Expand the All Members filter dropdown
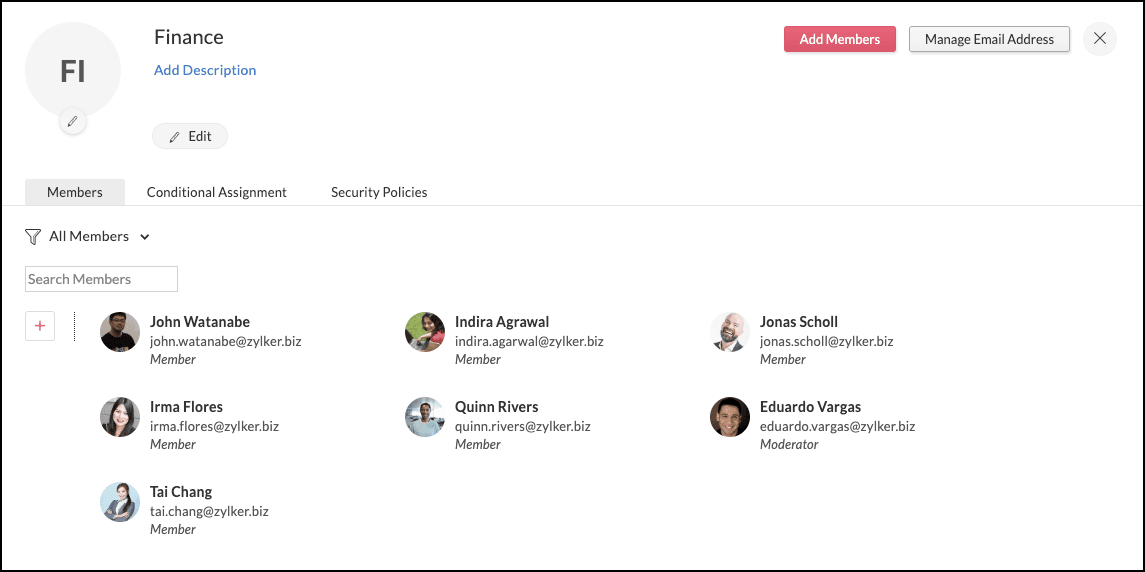Screen dimensions: 1145x572 [x=99, y=237]
